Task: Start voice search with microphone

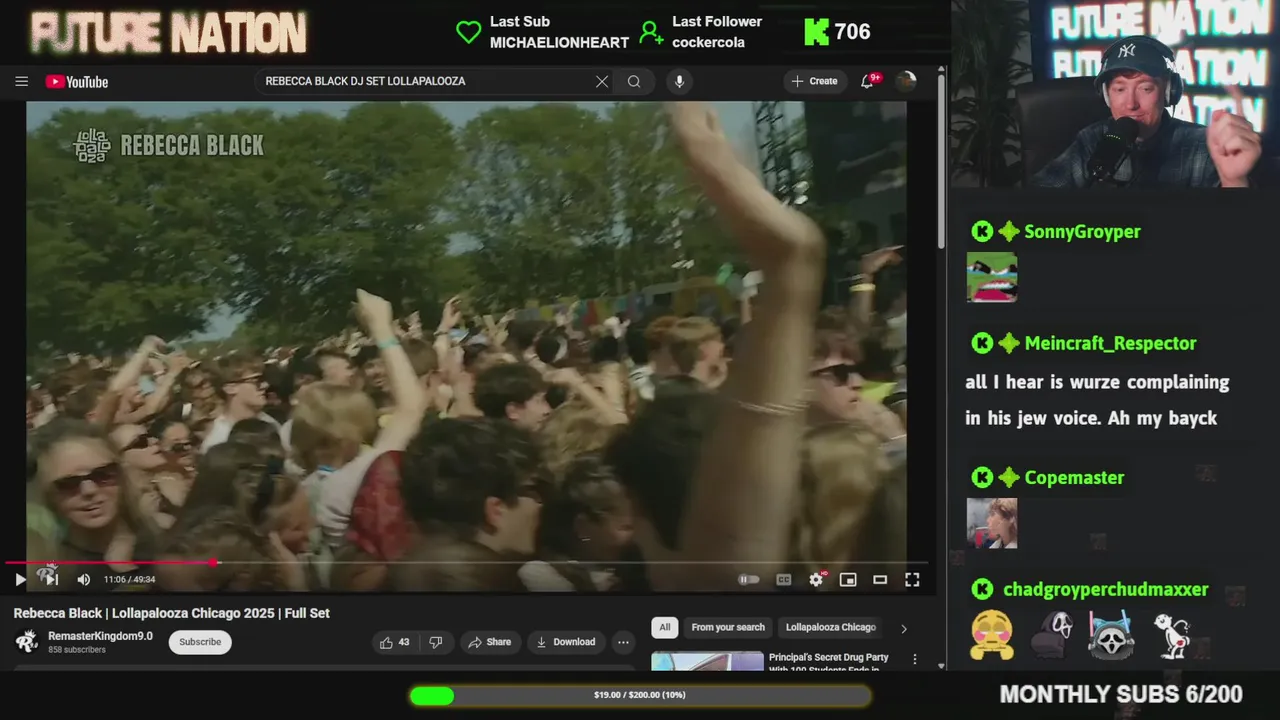Action: [x=679, y=81]
